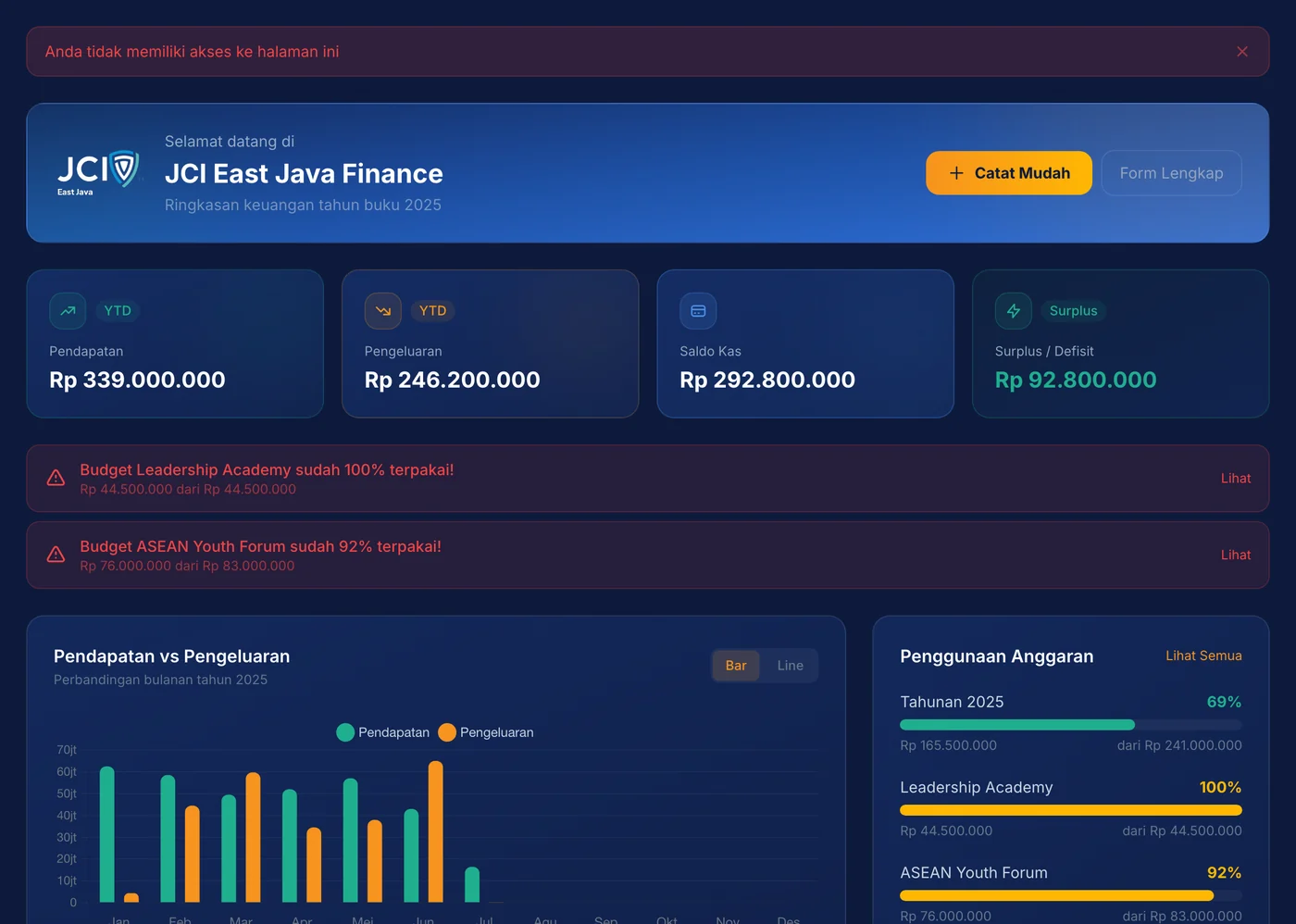Click the Pengeluaran trending-down icon
The image size is (1296, 924).
tap(383, 311)
